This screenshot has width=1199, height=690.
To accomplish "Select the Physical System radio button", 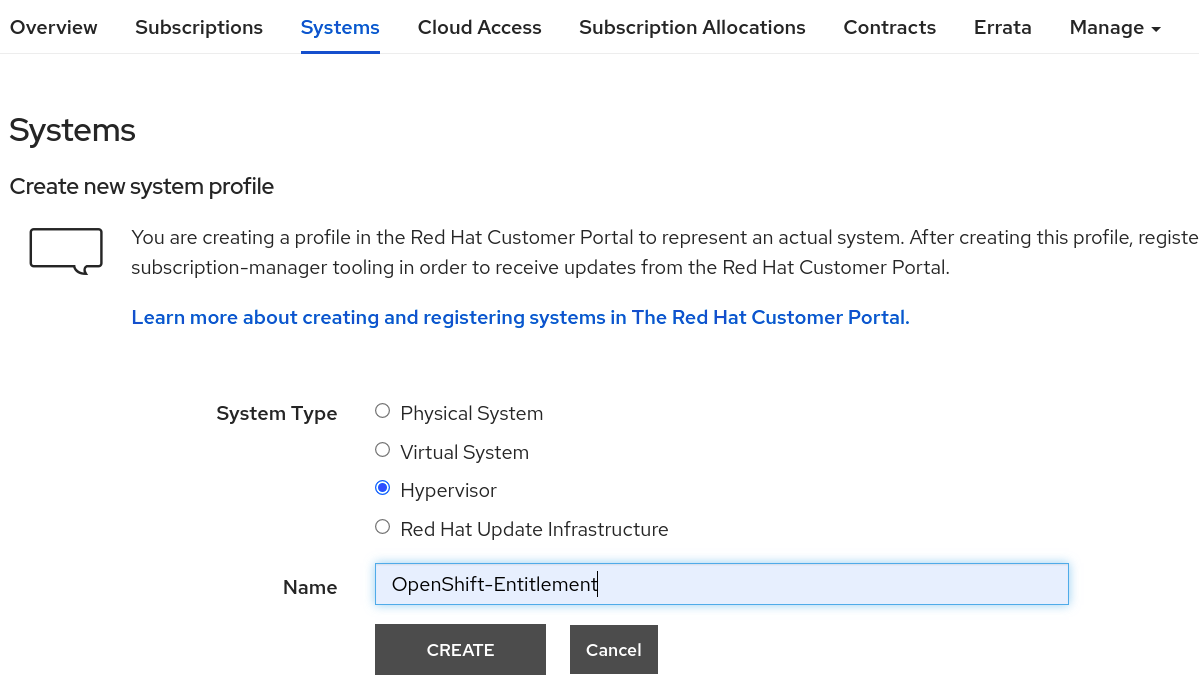I will 382,410.
